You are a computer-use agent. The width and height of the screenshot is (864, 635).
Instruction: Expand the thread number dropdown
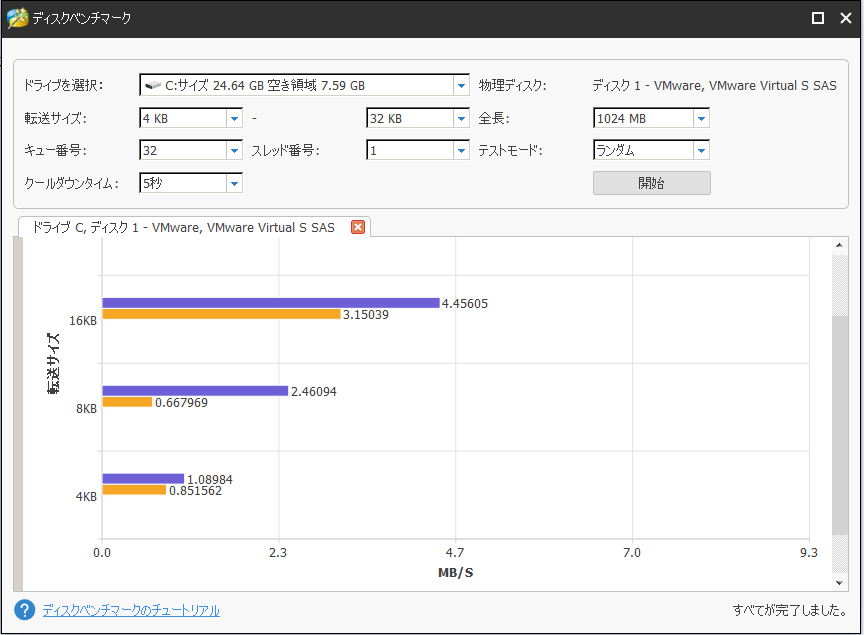tap(461, 151)
